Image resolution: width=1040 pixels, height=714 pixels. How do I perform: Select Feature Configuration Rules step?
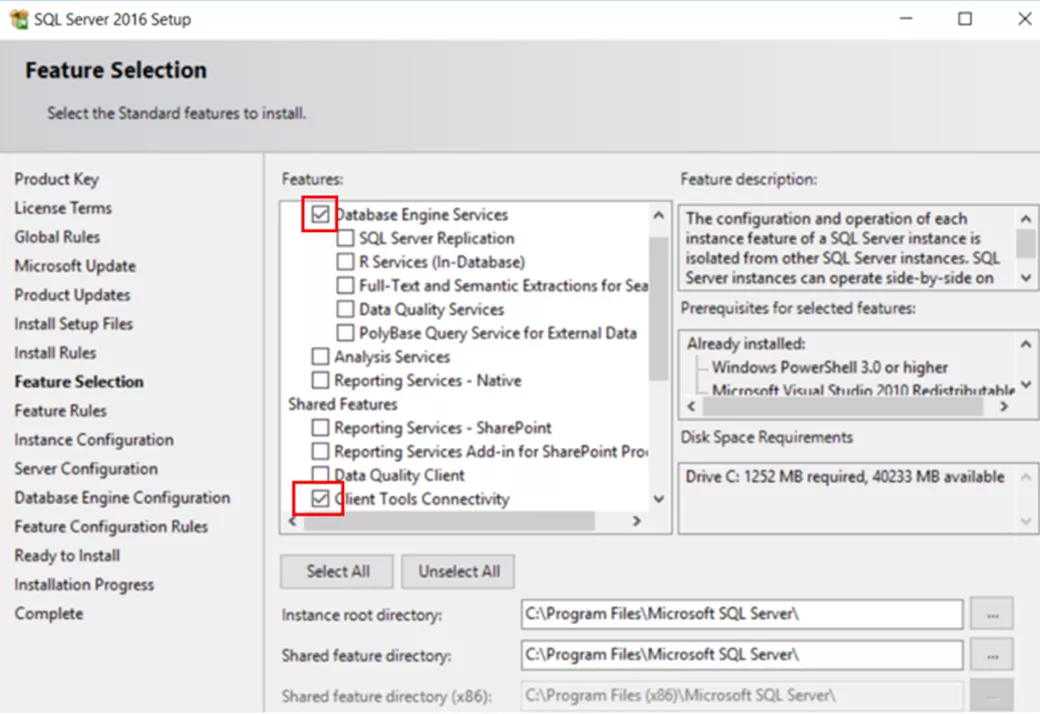(x=111, y=527)
